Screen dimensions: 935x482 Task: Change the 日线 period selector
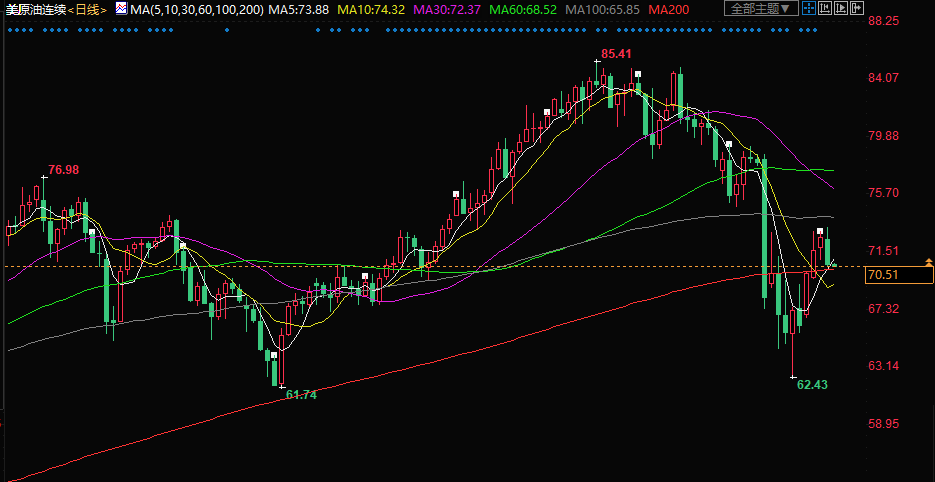88,9
